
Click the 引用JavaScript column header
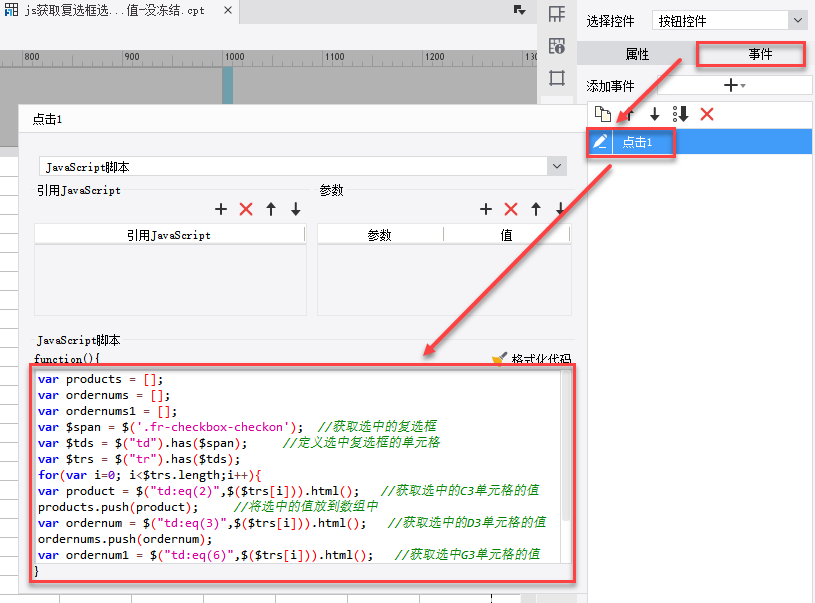tap(169, 235)
